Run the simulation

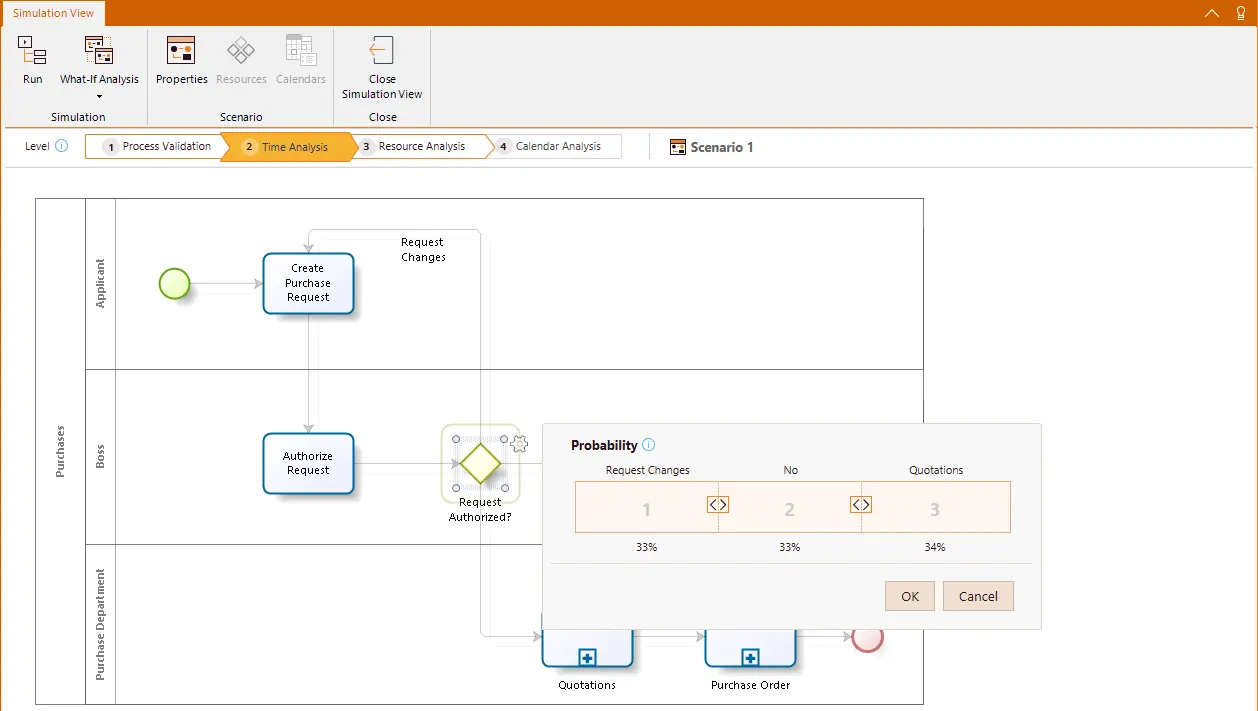(33, 61)
